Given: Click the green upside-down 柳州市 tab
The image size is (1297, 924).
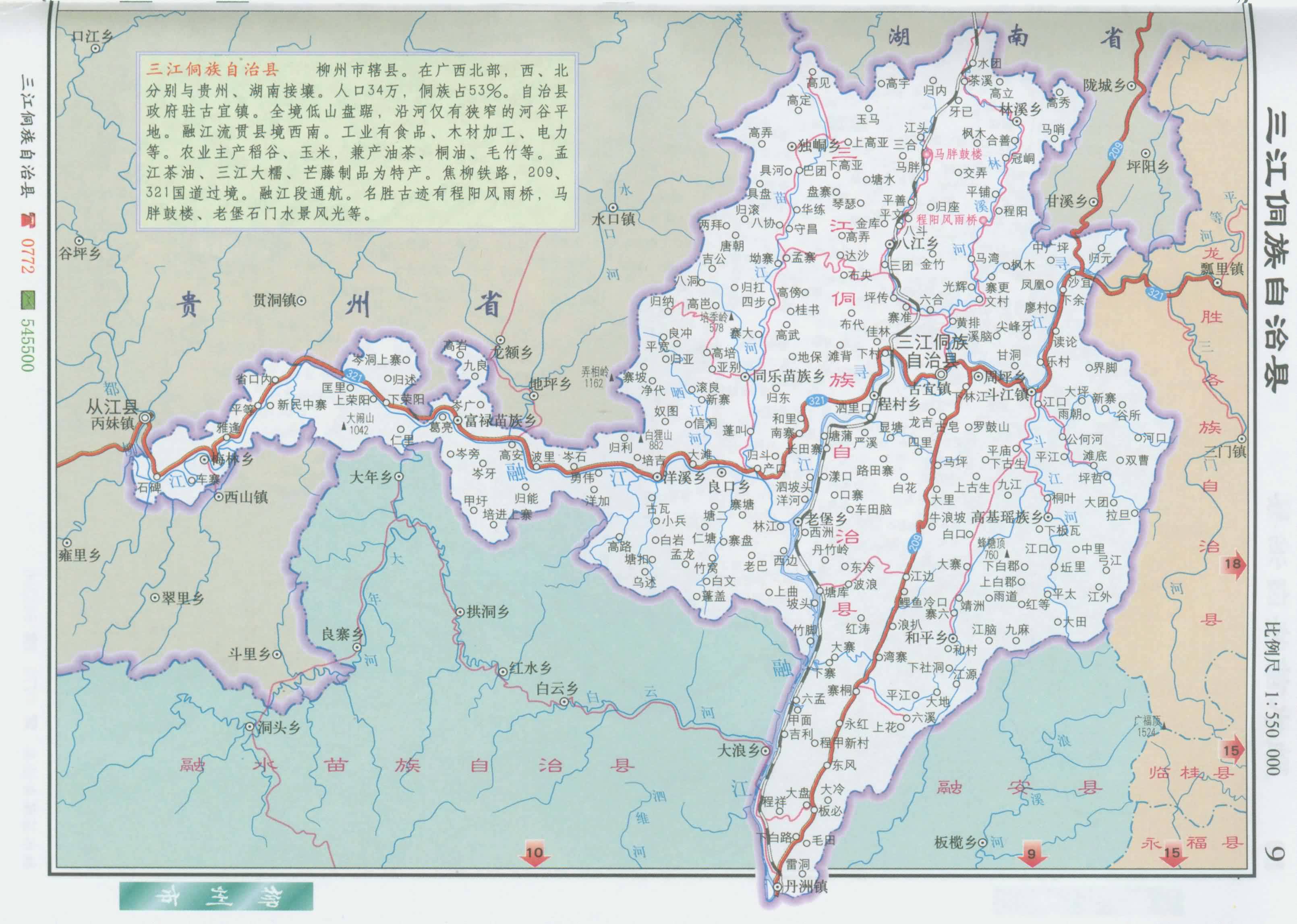Looking at the screenshot, I should point(216,895).
